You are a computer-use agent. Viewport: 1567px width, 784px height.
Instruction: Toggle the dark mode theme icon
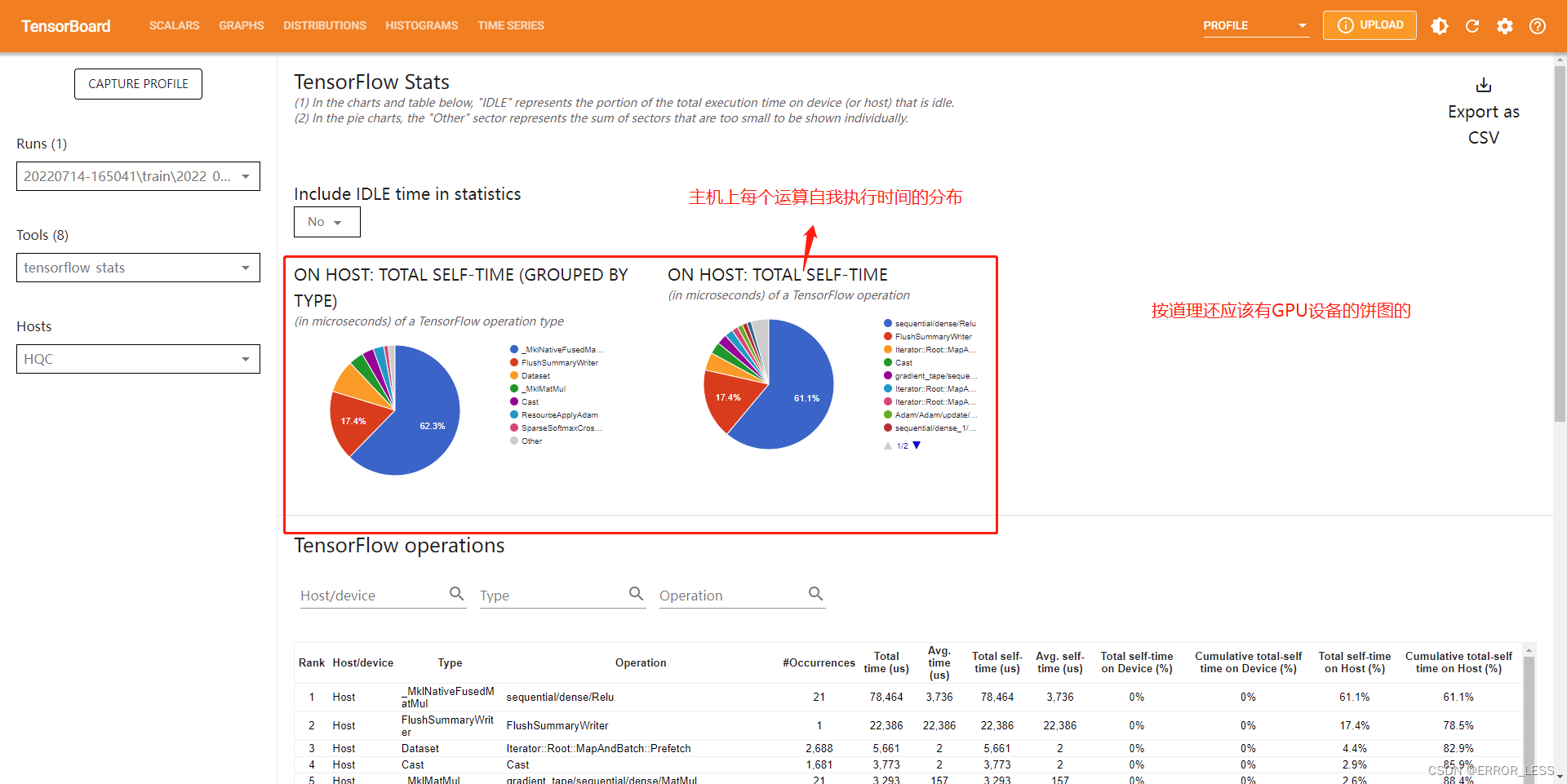tap(1440, 26)
